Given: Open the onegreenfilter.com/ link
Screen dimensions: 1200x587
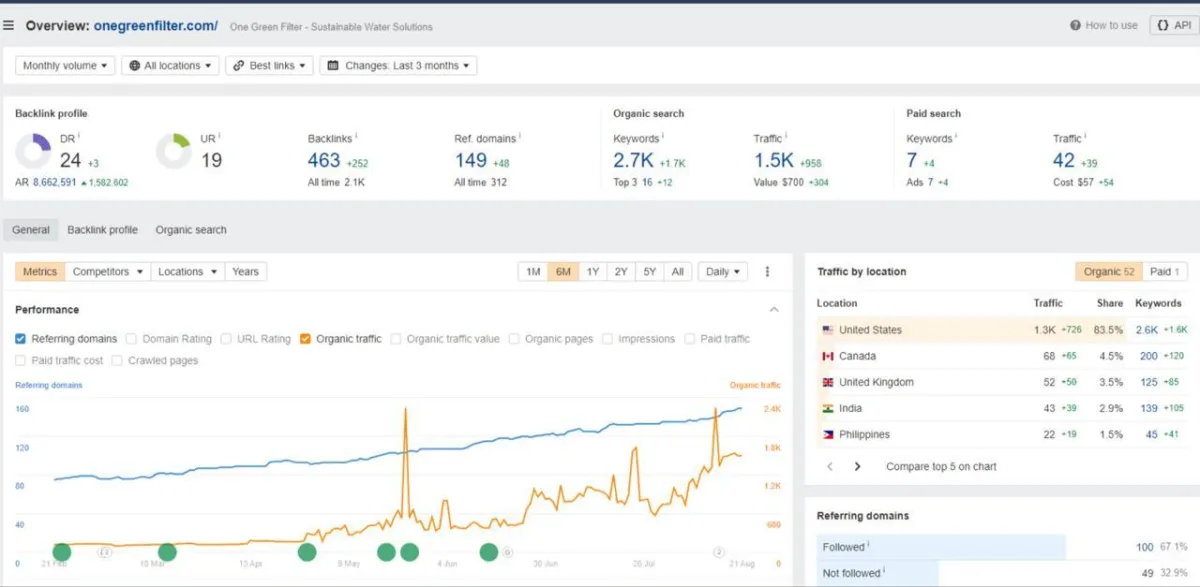Looking at the screenshot, I should [x=156, y=26].
